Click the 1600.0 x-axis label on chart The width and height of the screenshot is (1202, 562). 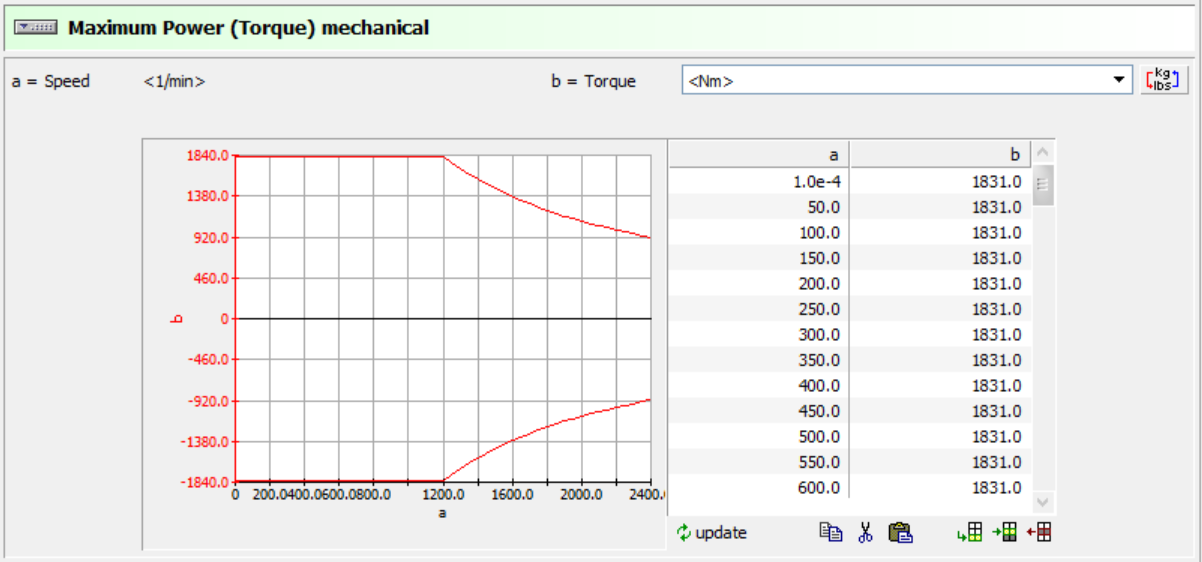coord(512,494)
